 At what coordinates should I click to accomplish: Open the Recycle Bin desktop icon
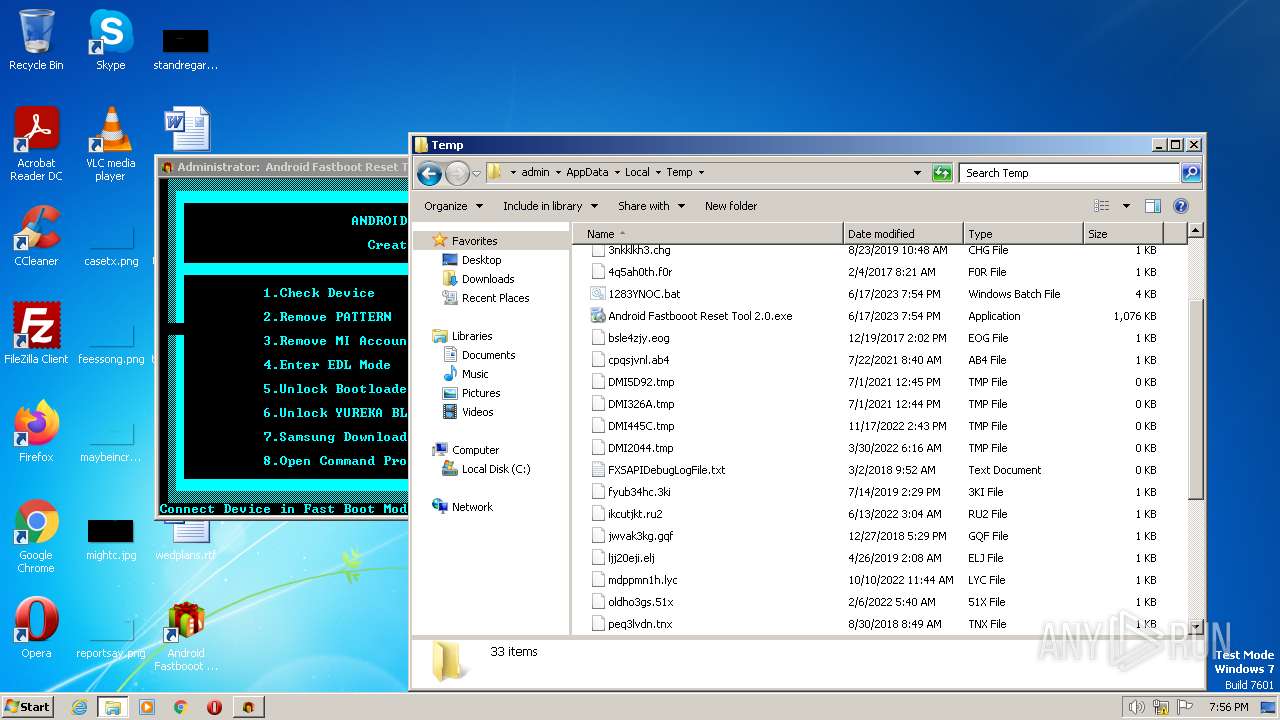(36, 40)
